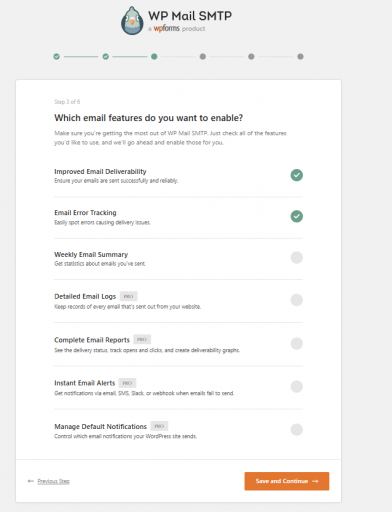Click the fourth step dot in progress bar
Viewport: 392px width, 512px height.
coord(203,57)
